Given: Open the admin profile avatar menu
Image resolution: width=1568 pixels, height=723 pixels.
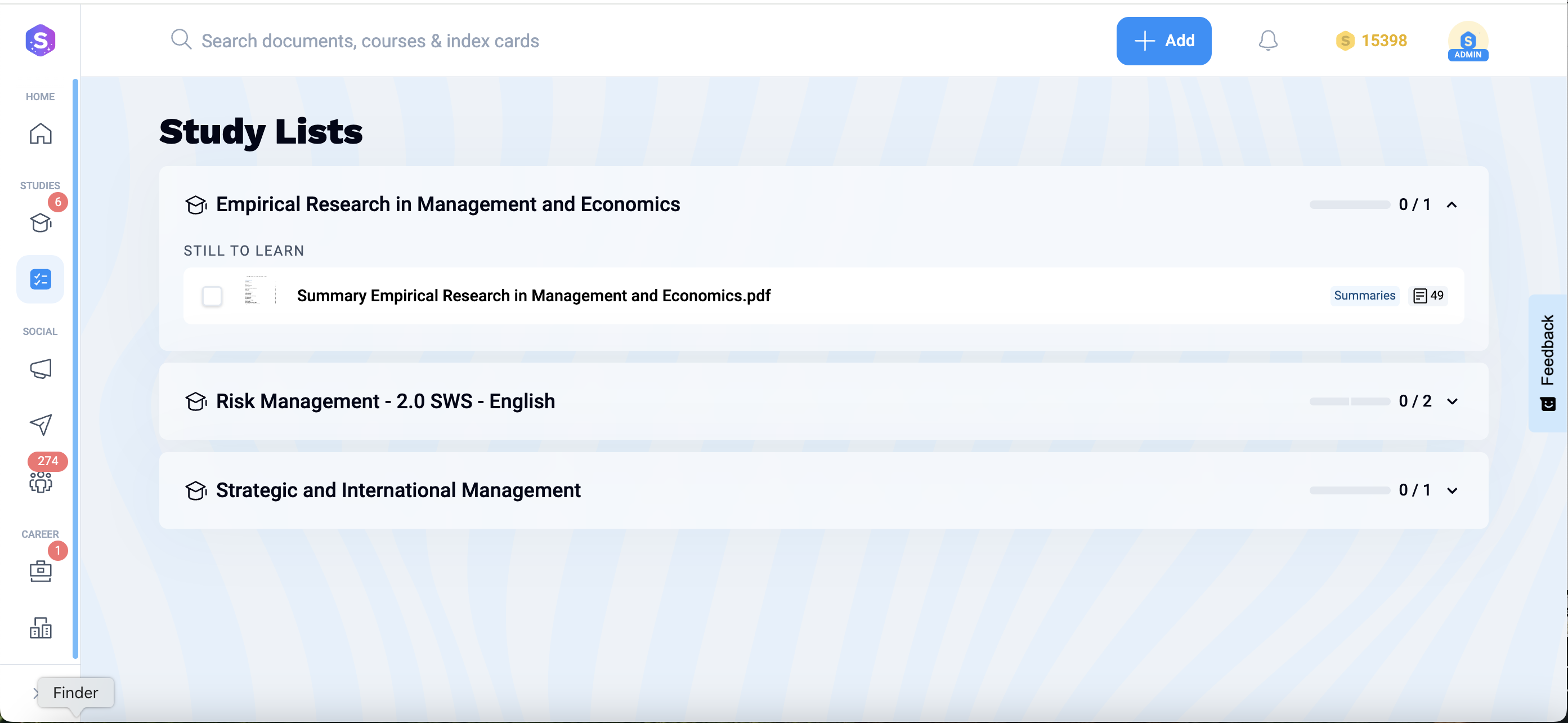Looking at the screenshot, I should point(1468,41).
